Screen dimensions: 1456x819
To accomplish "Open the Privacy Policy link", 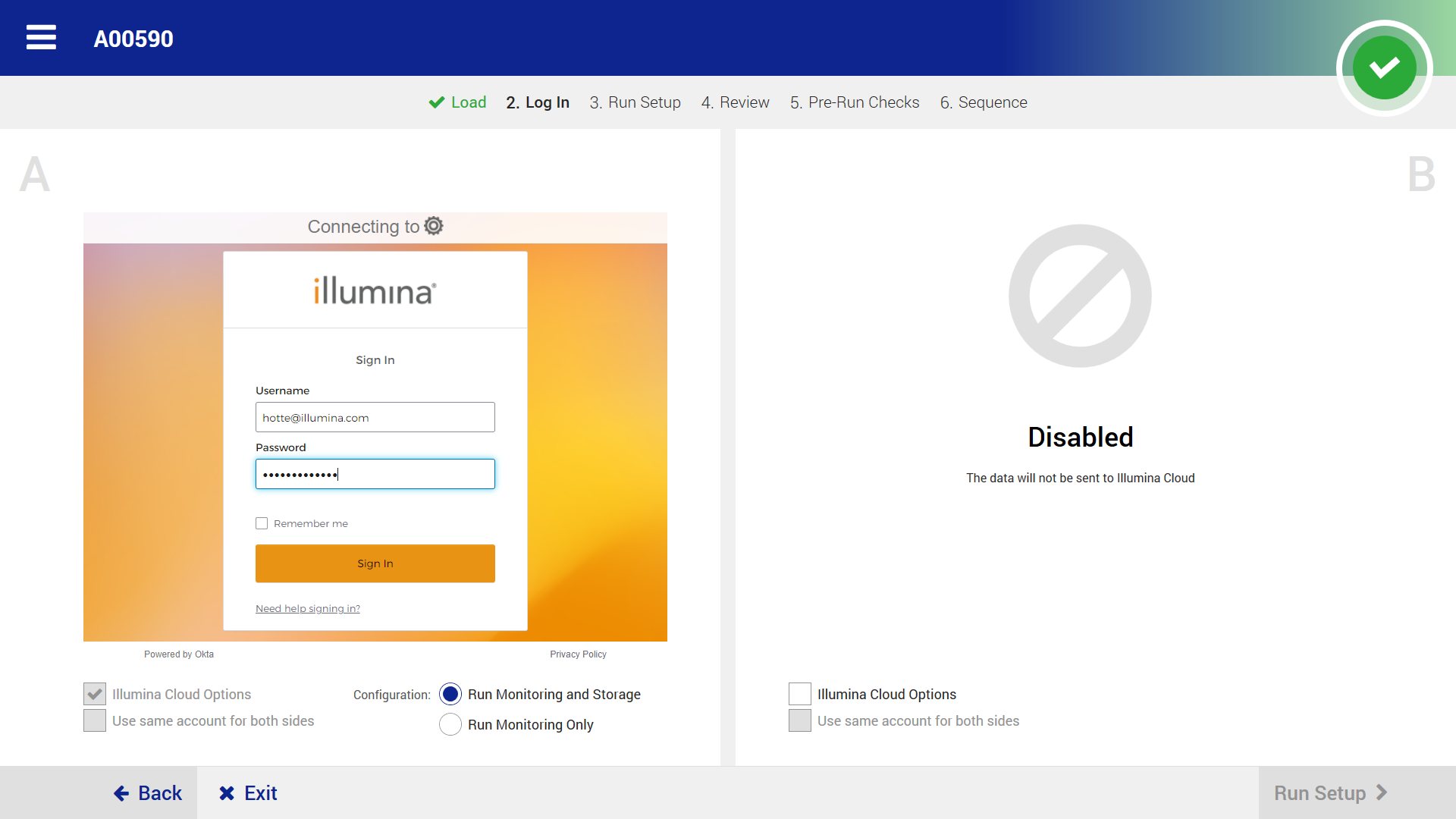I will click(x=578, y=654).
